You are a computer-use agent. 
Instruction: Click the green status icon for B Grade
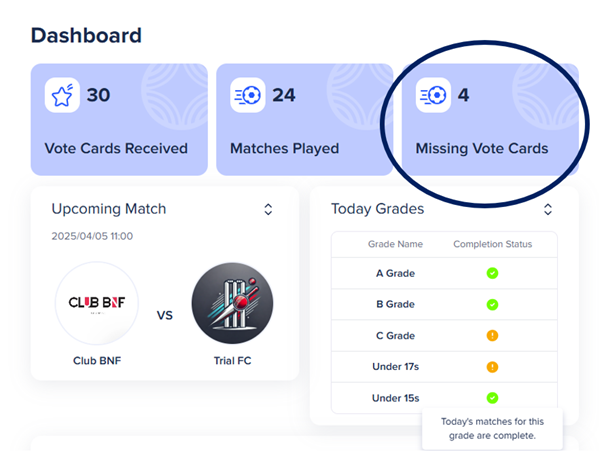point(492,304)
